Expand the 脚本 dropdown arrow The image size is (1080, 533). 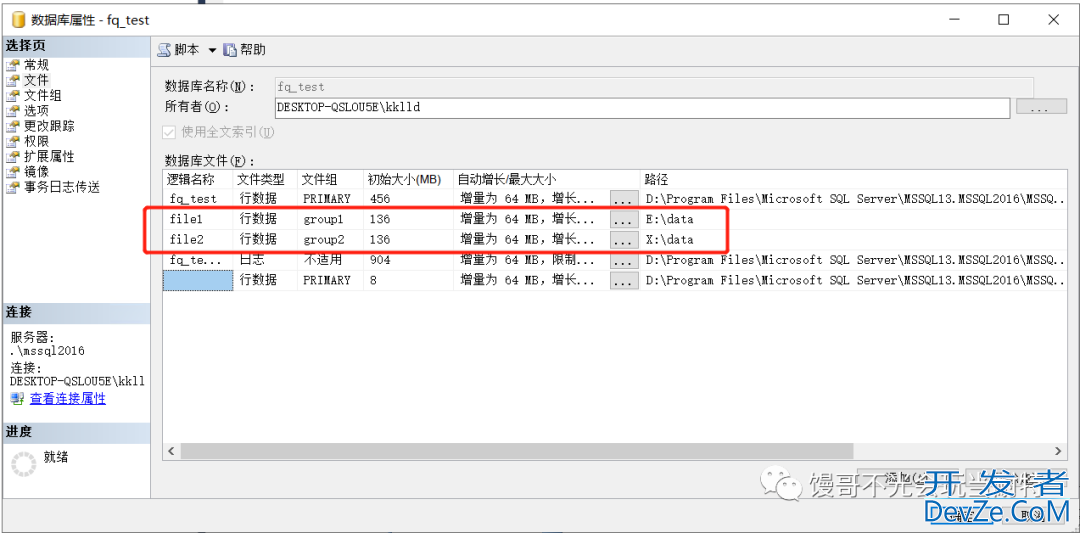click(211, 50)
